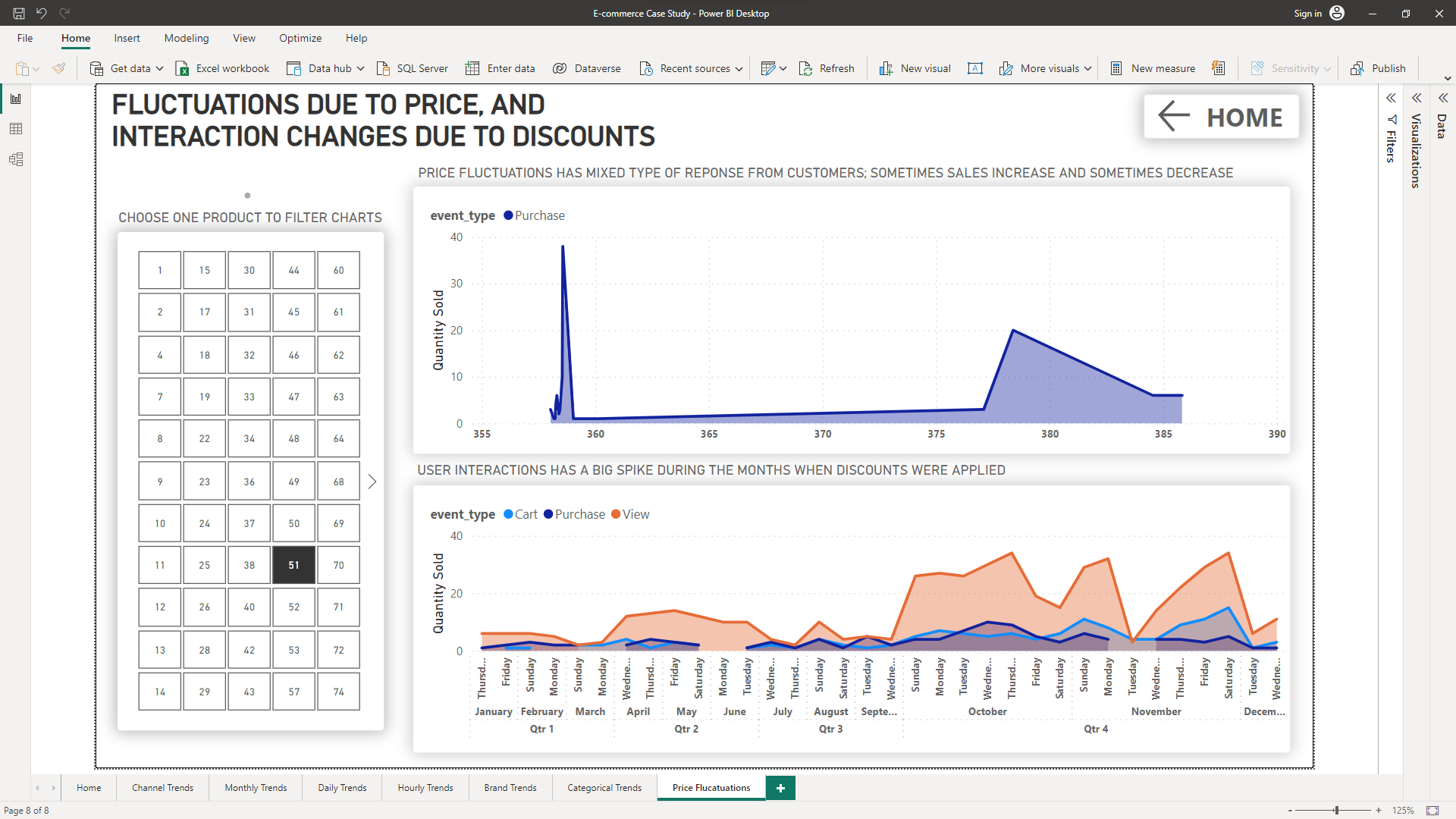The width and height of the screenshot is (1456, 819).
Task: Click the Save icon in title bar
Action: (x=19, y=13)
